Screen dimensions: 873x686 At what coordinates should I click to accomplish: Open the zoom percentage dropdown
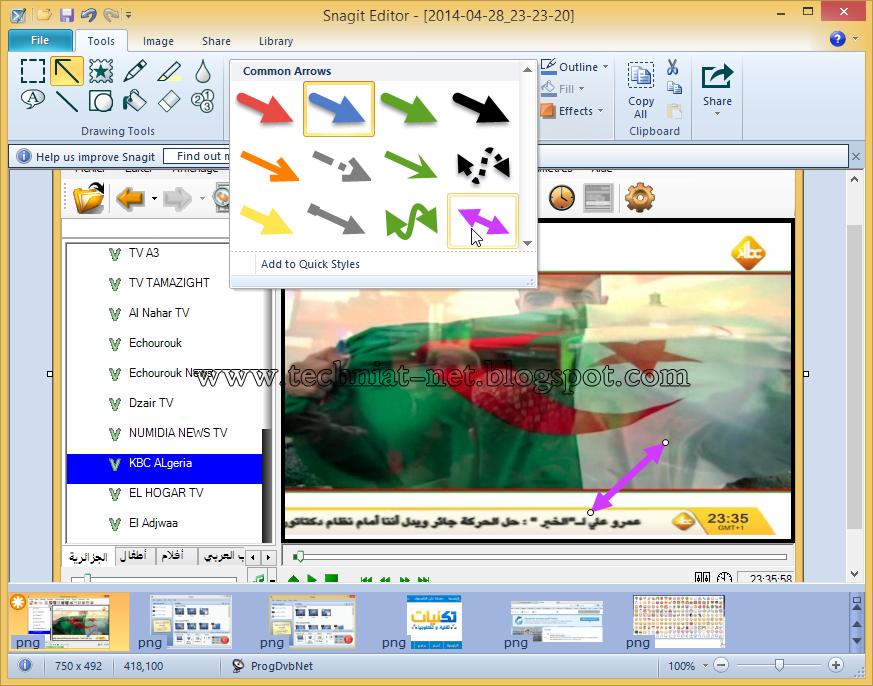(705, 665)
